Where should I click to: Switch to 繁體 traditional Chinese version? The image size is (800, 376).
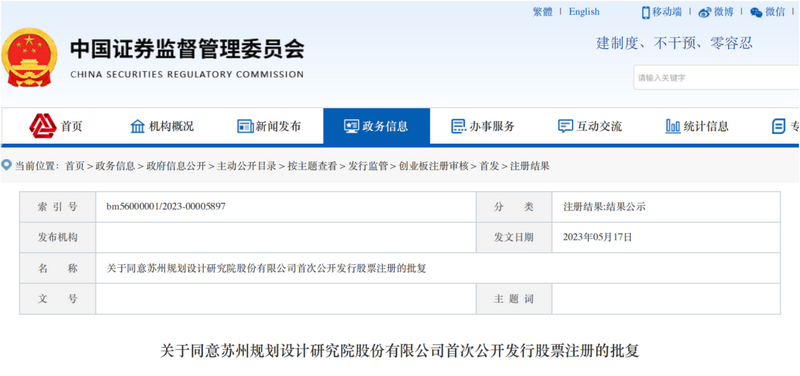[x=543, y=12]
